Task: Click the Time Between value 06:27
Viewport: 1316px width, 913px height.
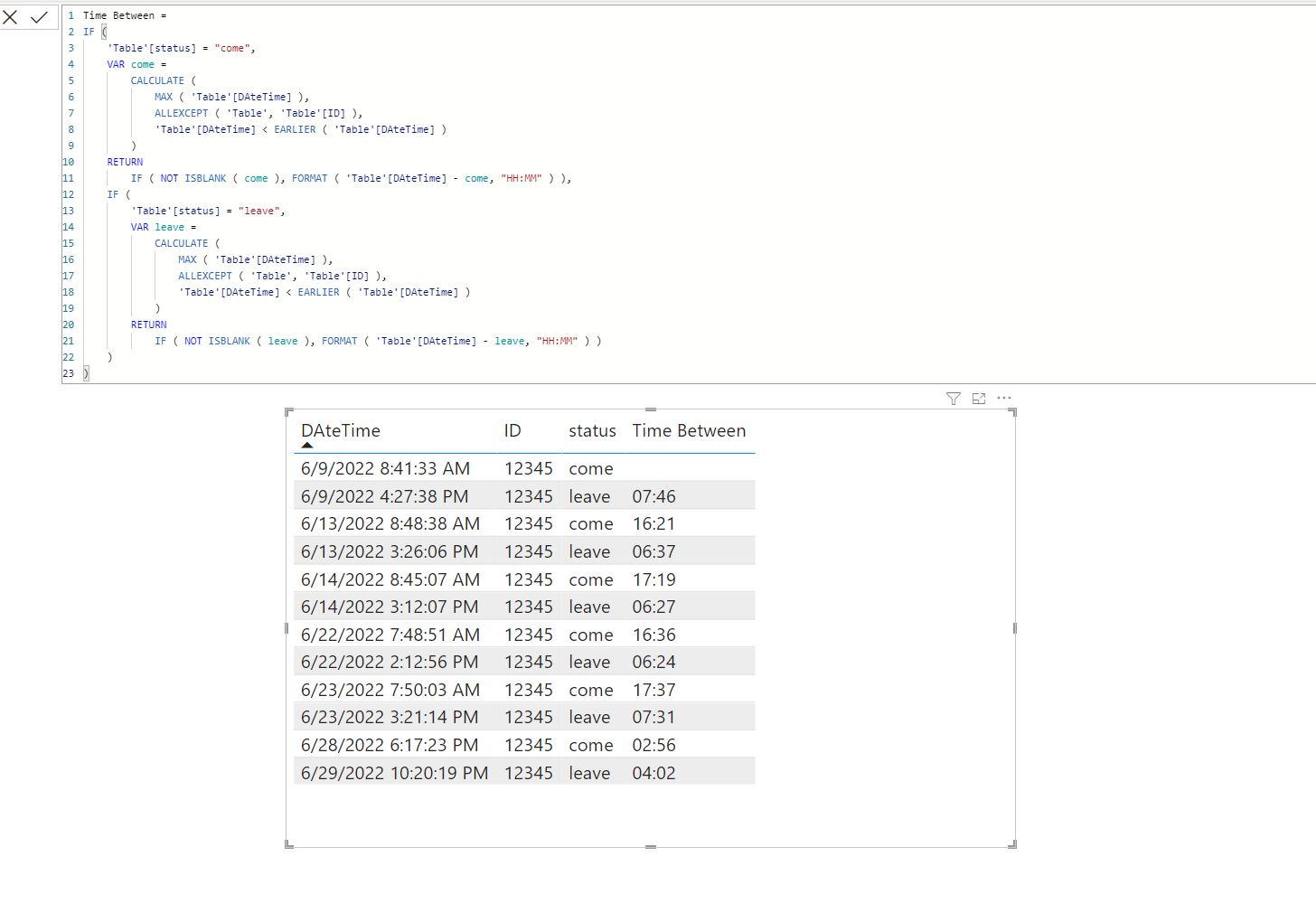Action: [x=653, y=607]
